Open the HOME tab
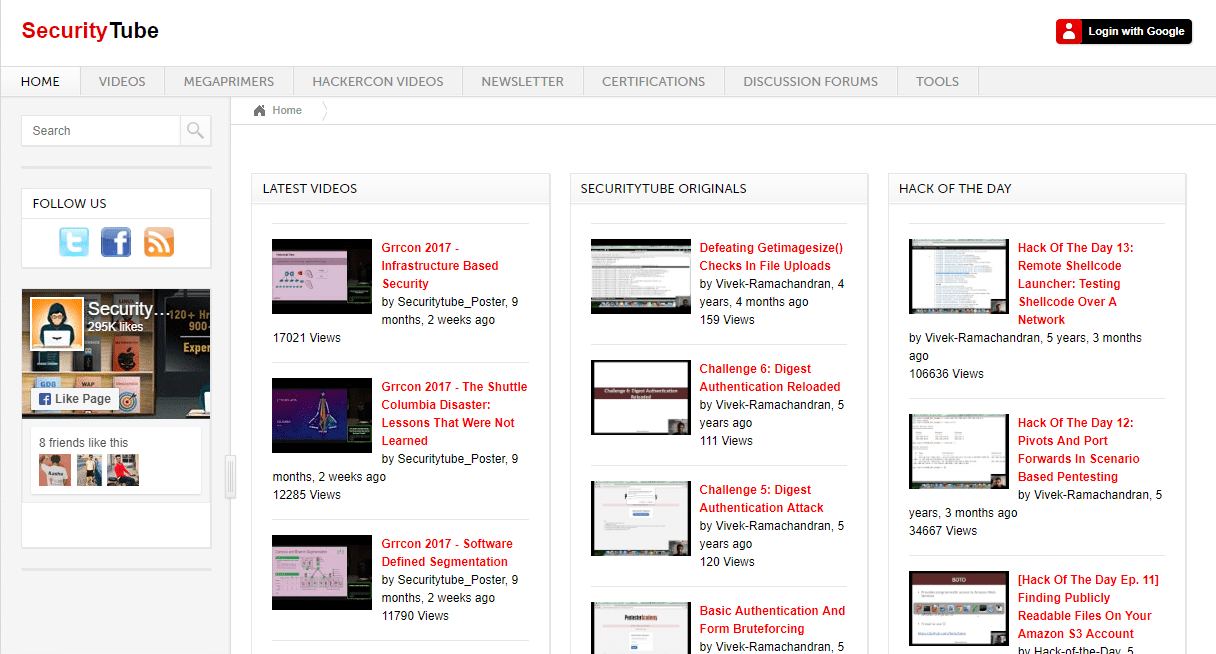Image resolution: width=1216 pixels, height=654 pixels. coord(40,82)
